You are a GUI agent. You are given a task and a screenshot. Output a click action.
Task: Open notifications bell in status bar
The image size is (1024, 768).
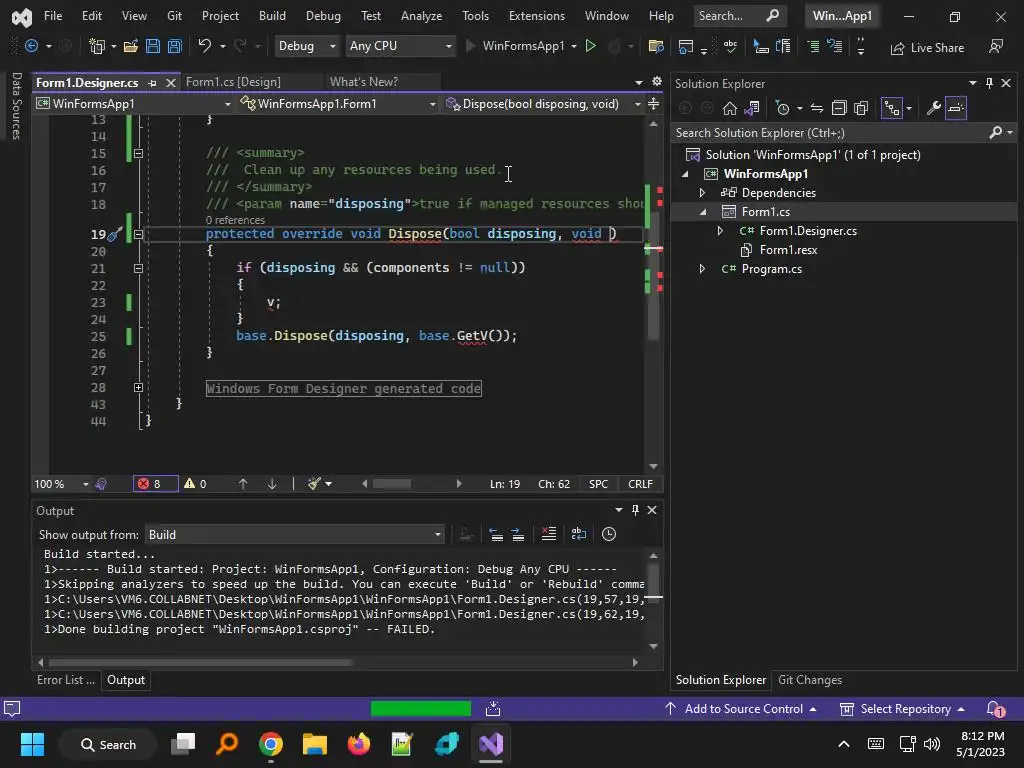[995, 709]
